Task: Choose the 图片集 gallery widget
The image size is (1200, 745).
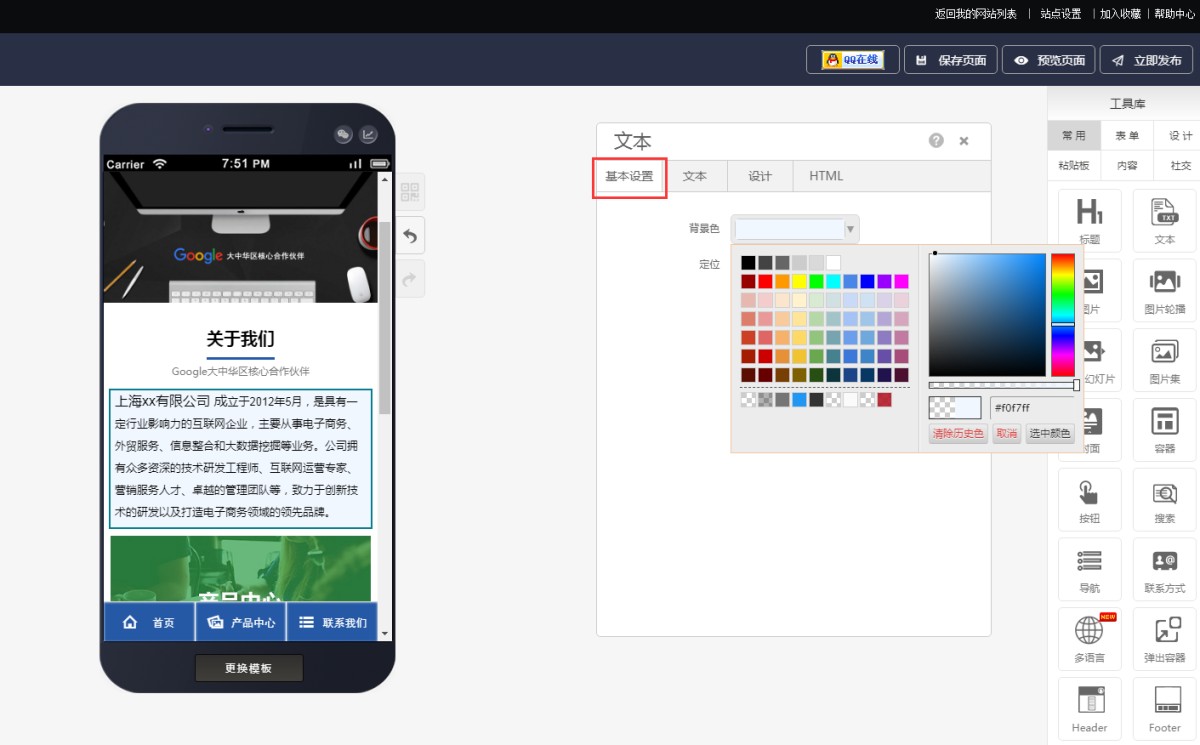Action: 1164,360
